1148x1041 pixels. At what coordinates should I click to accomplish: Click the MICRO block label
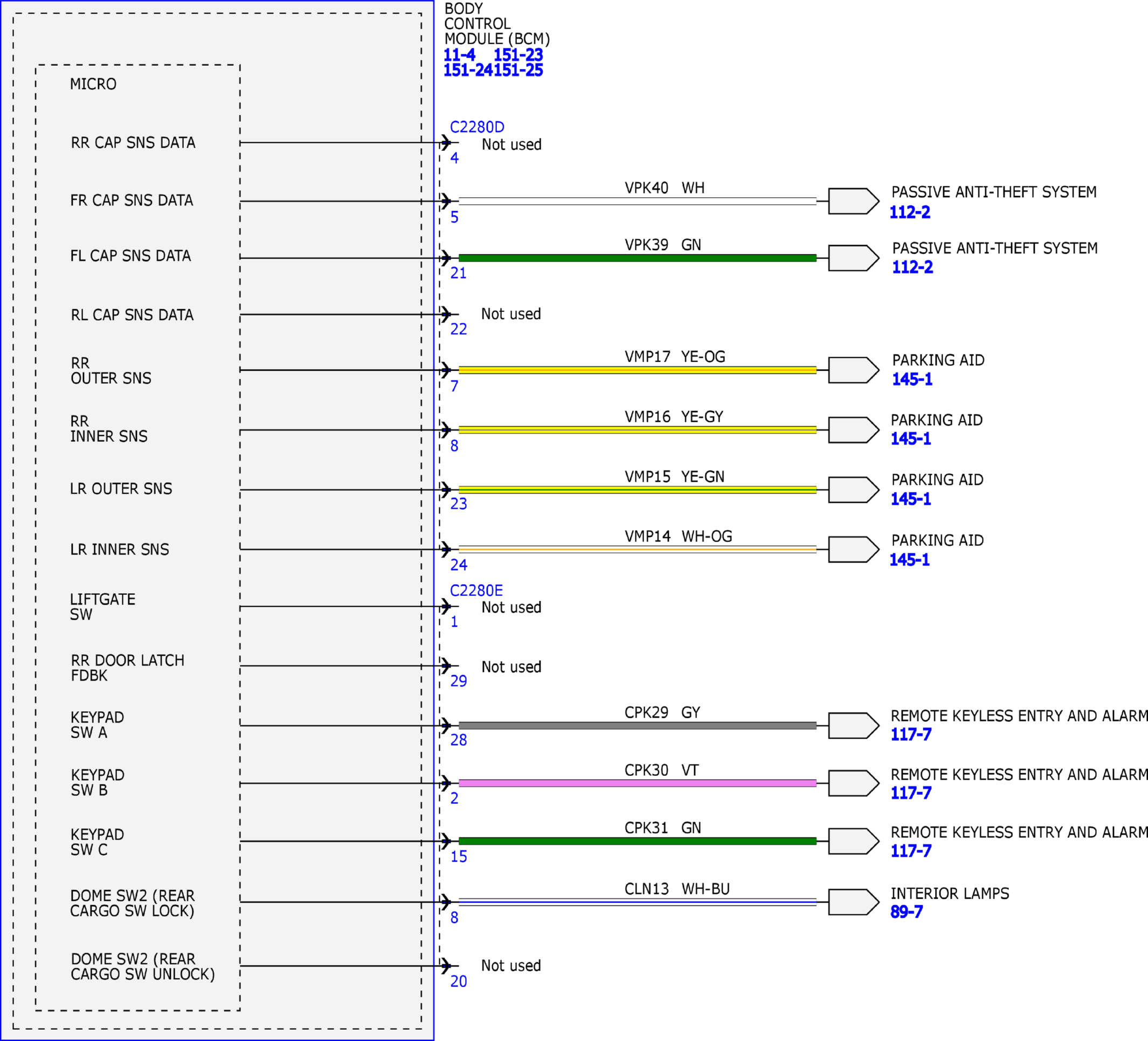[x=93, y=84]
